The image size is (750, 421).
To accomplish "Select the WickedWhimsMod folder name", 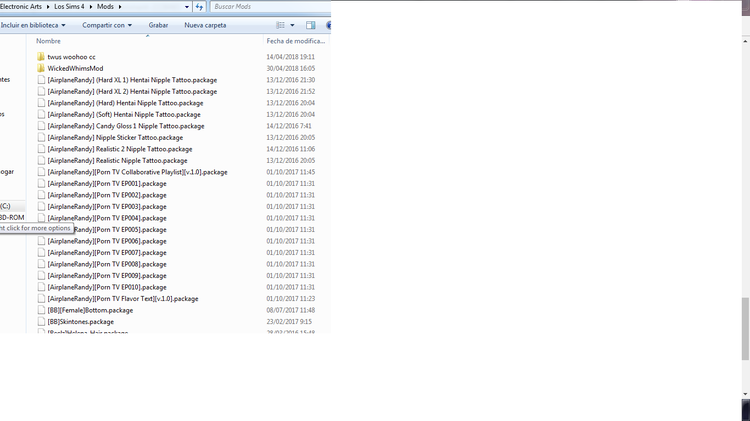I will click(x=75, y=68).
